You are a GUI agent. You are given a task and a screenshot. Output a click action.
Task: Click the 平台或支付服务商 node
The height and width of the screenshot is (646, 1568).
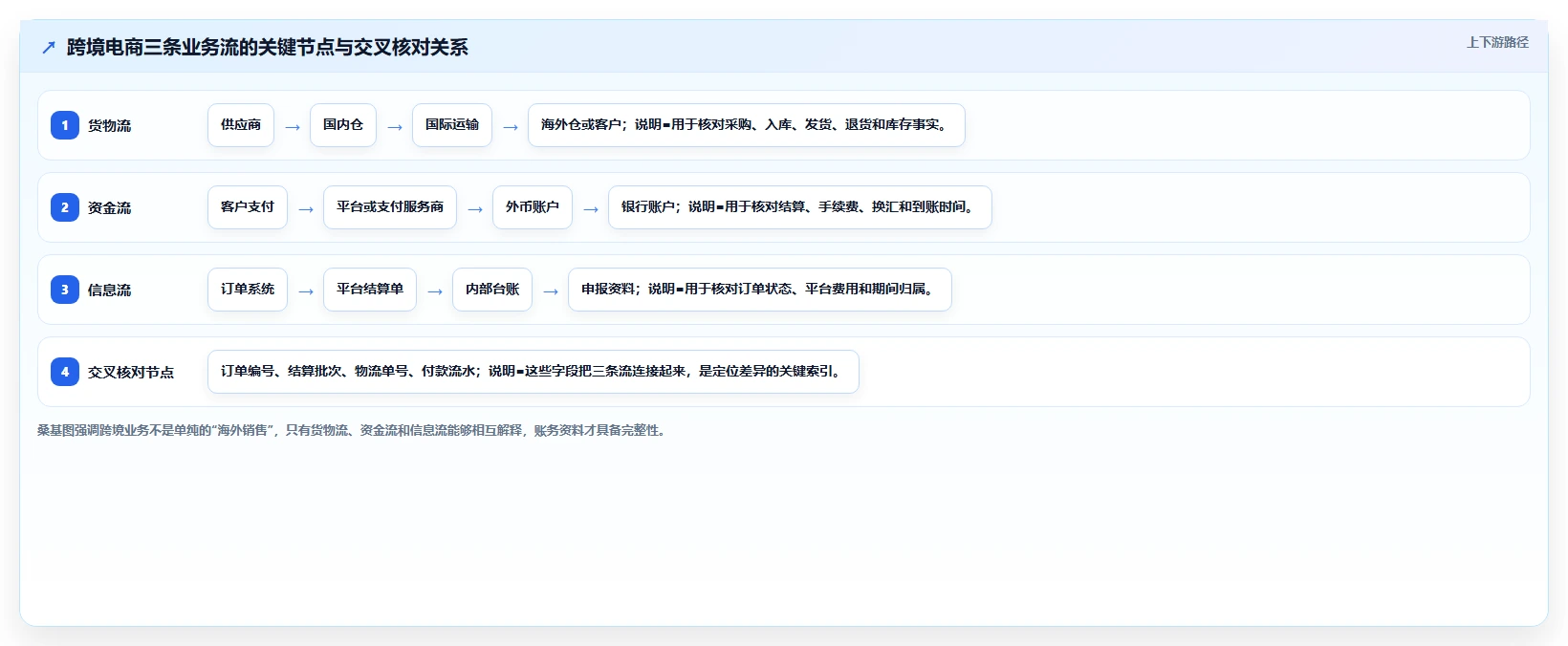(x=390, y=207)
